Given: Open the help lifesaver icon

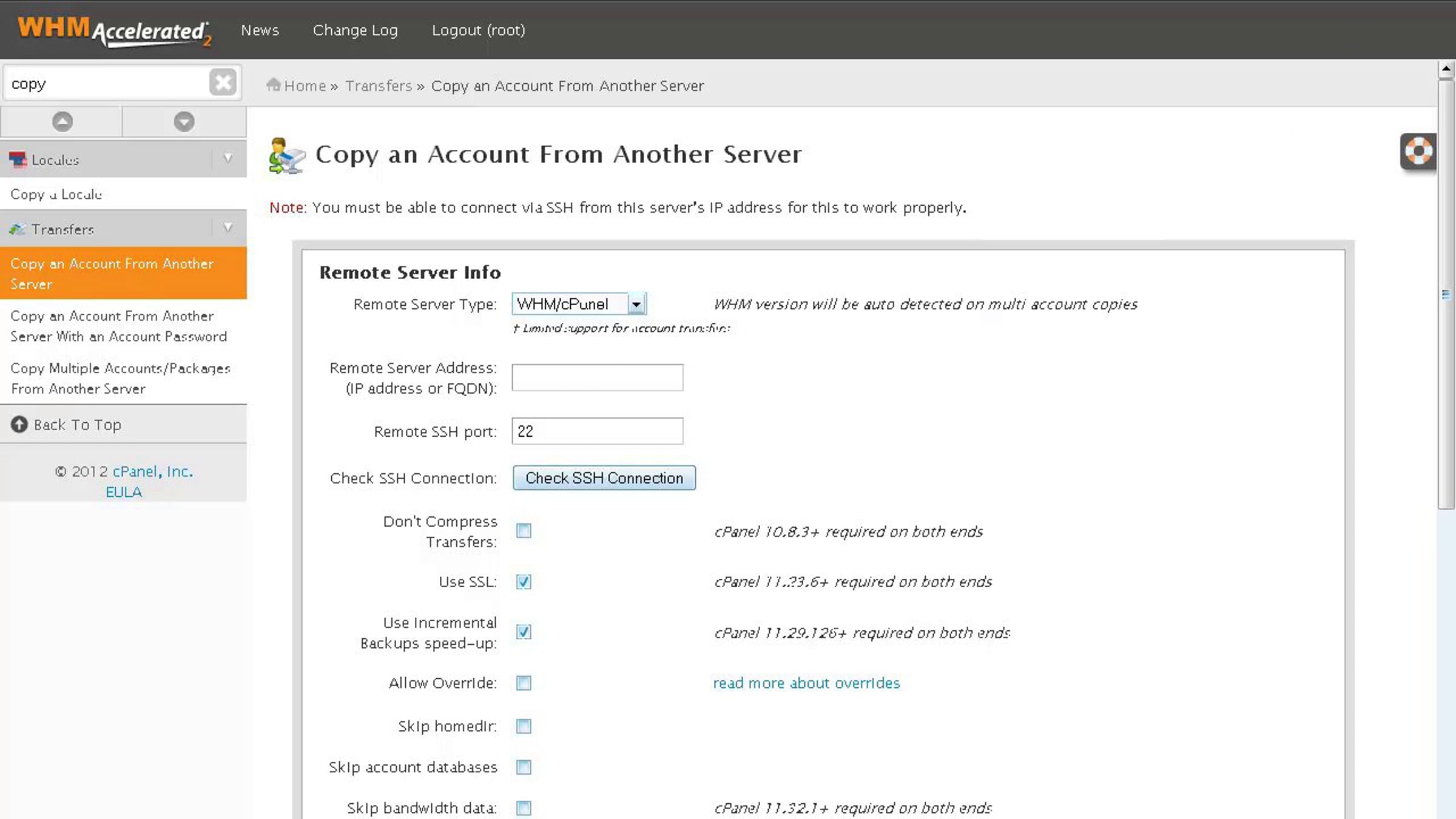Looking at the screenshot, I should click(x=1418, y=151).
